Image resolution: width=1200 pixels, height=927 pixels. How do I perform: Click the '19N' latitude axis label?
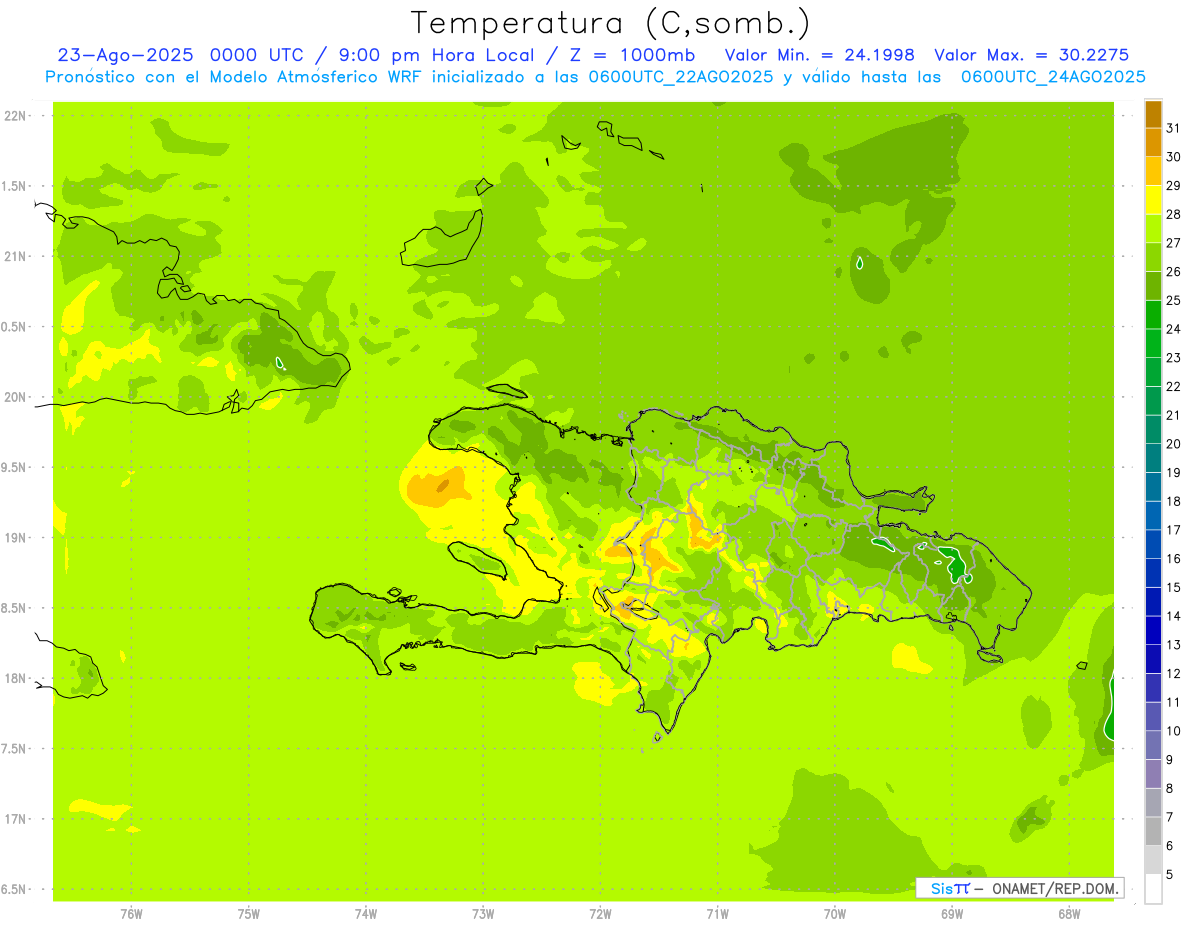17,538
